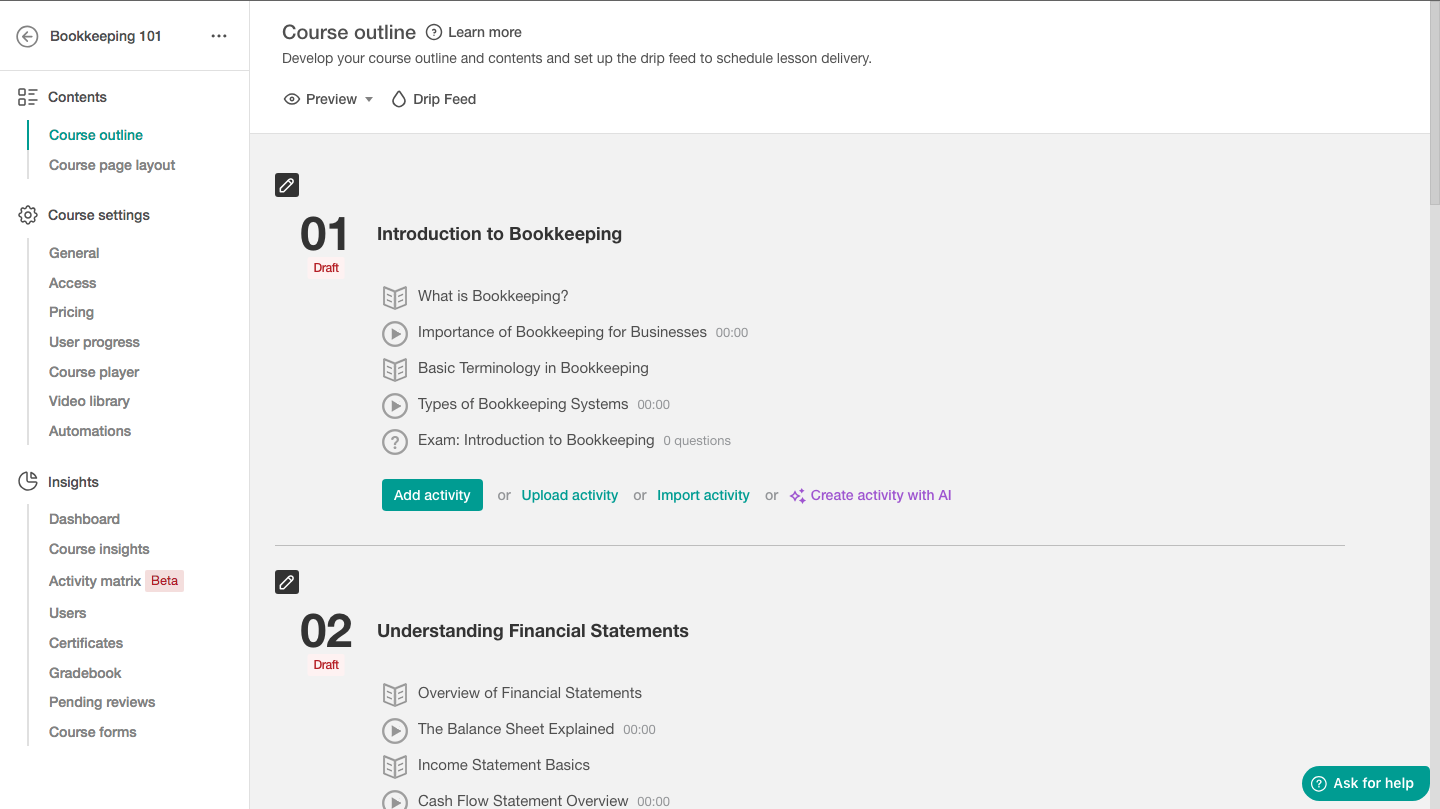Click the Insights chart icon in the sidebar
Screen dimensions: 1440x809
pyautogui.click(x=28, y=481)
